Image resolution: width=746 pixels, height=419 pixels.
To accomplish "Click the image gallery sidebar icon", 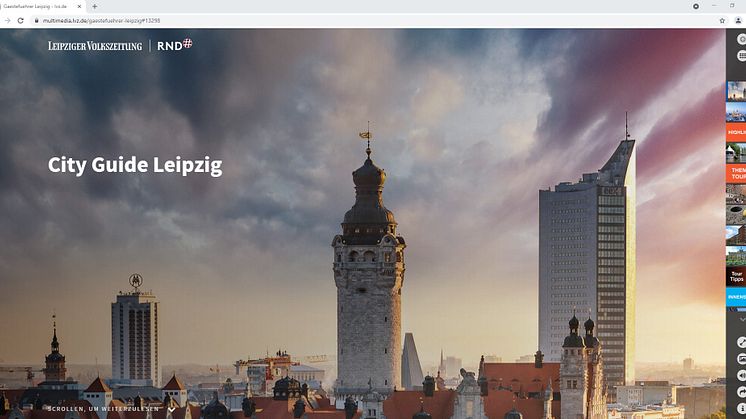I will pos(741,359).
